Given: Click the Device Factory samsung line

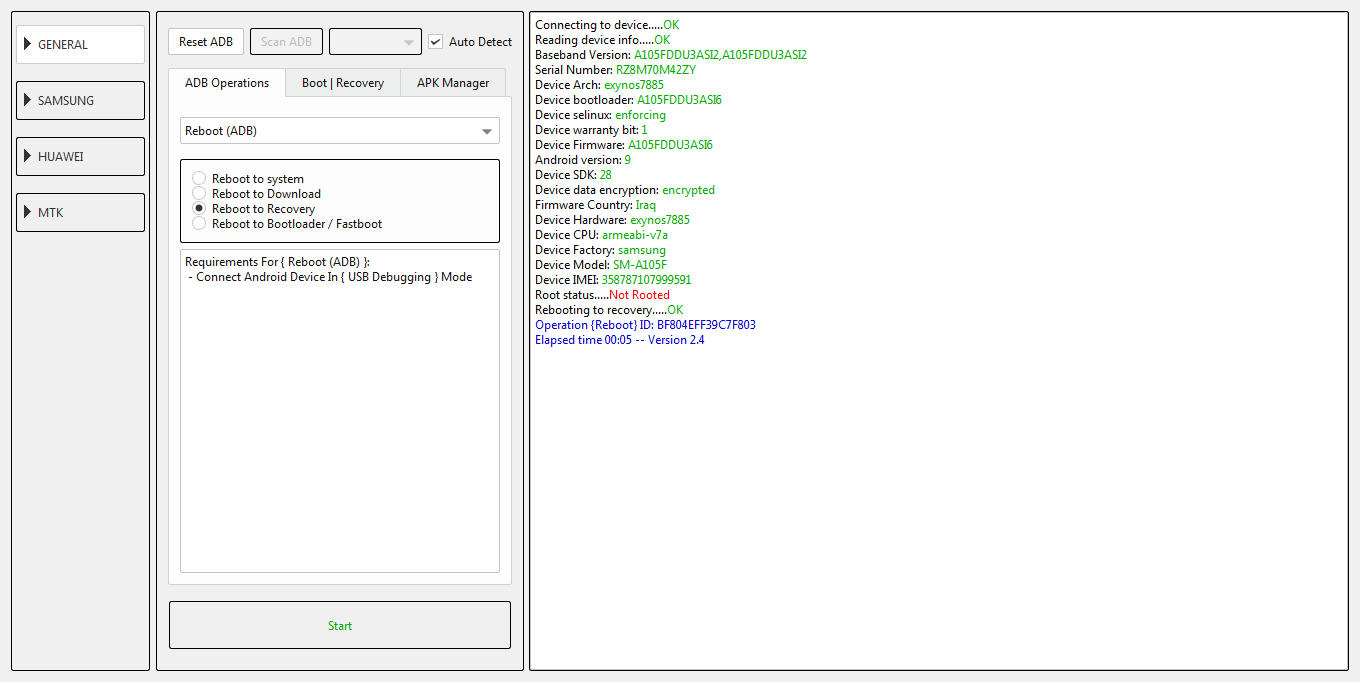Looking at the screenshot, I should pos(600,250).
